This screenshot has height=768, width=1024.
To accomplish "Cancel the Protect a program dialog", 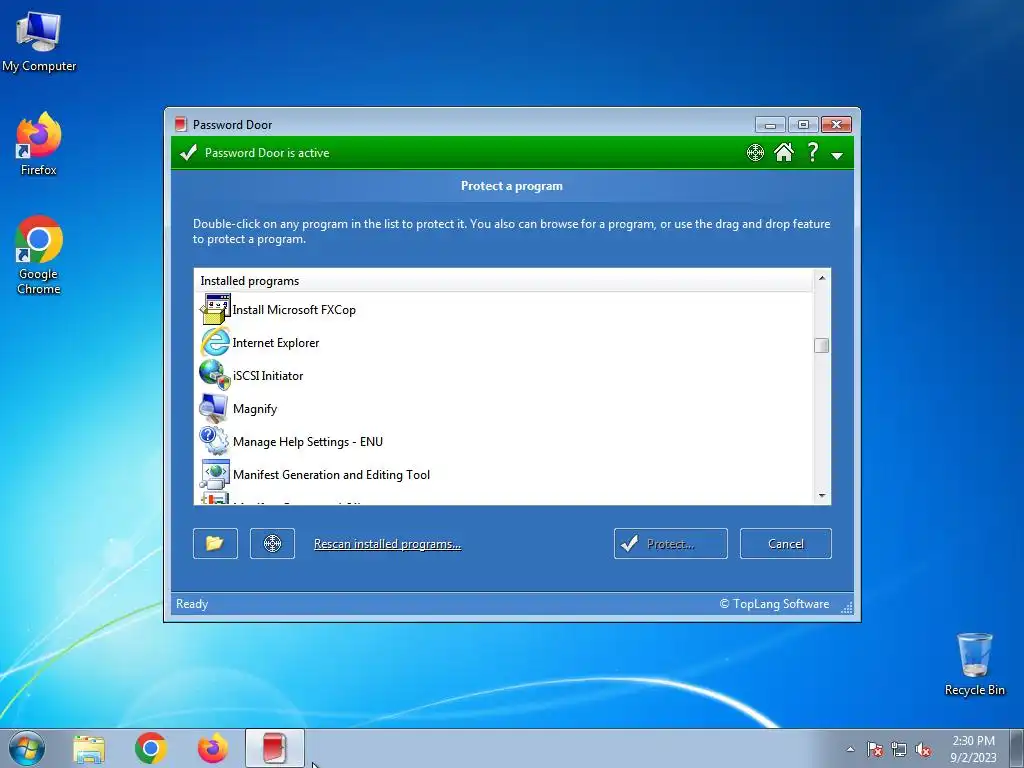I will [x=786, y=543].
